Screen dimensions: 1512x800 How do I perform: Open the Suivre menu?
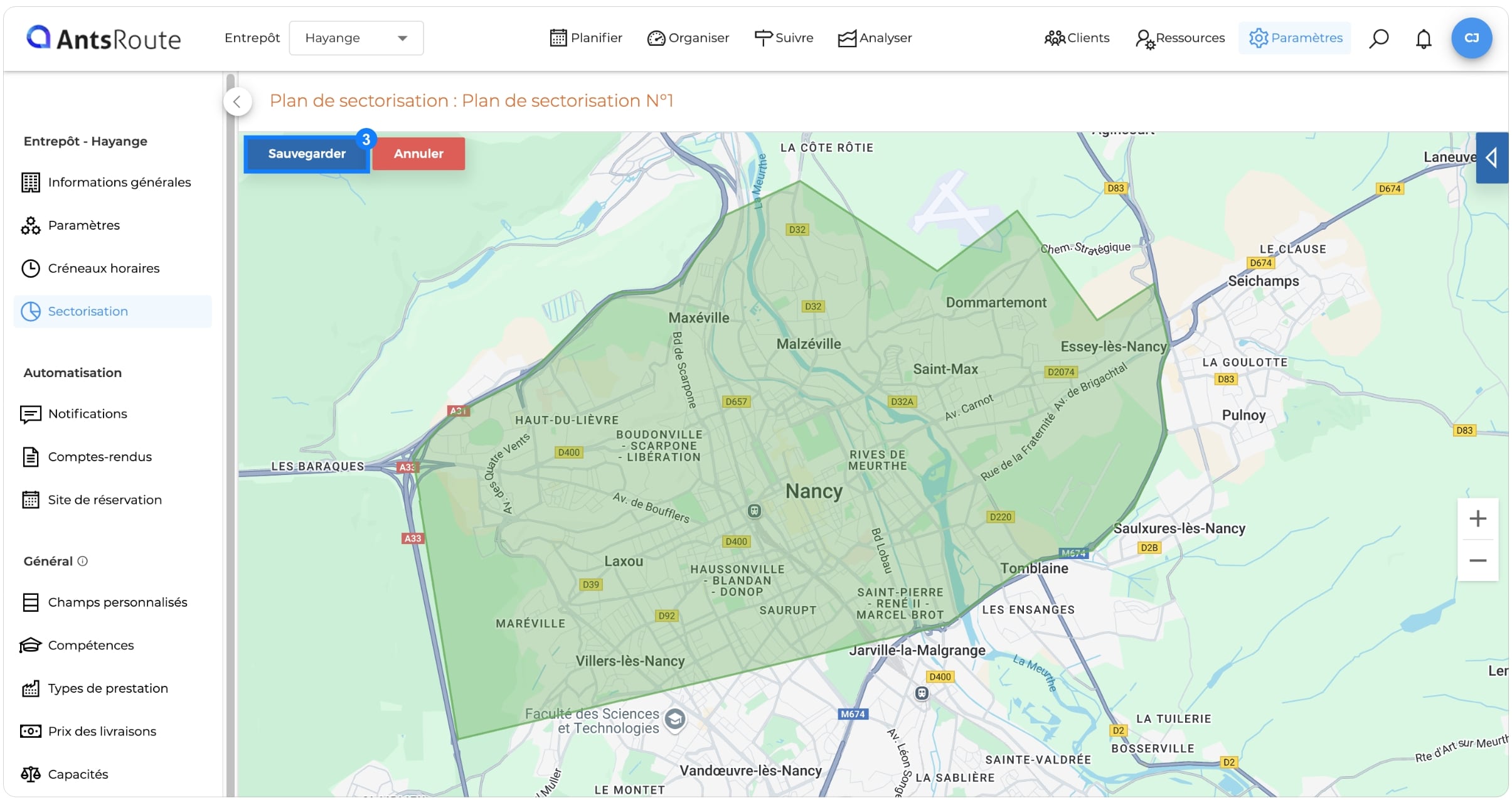tap(784, 38)
